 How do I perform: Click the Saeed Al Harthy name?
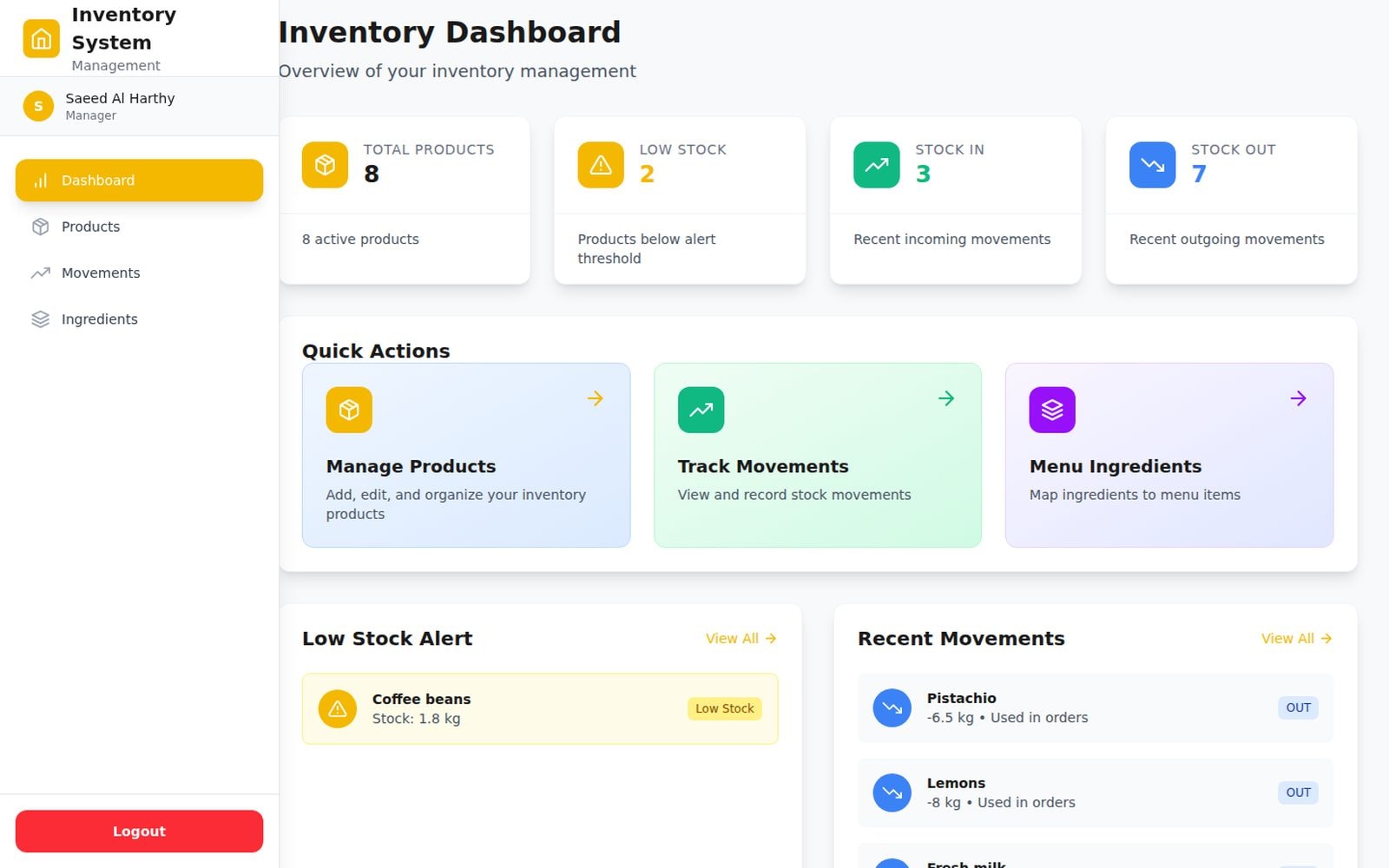[120, 98]
